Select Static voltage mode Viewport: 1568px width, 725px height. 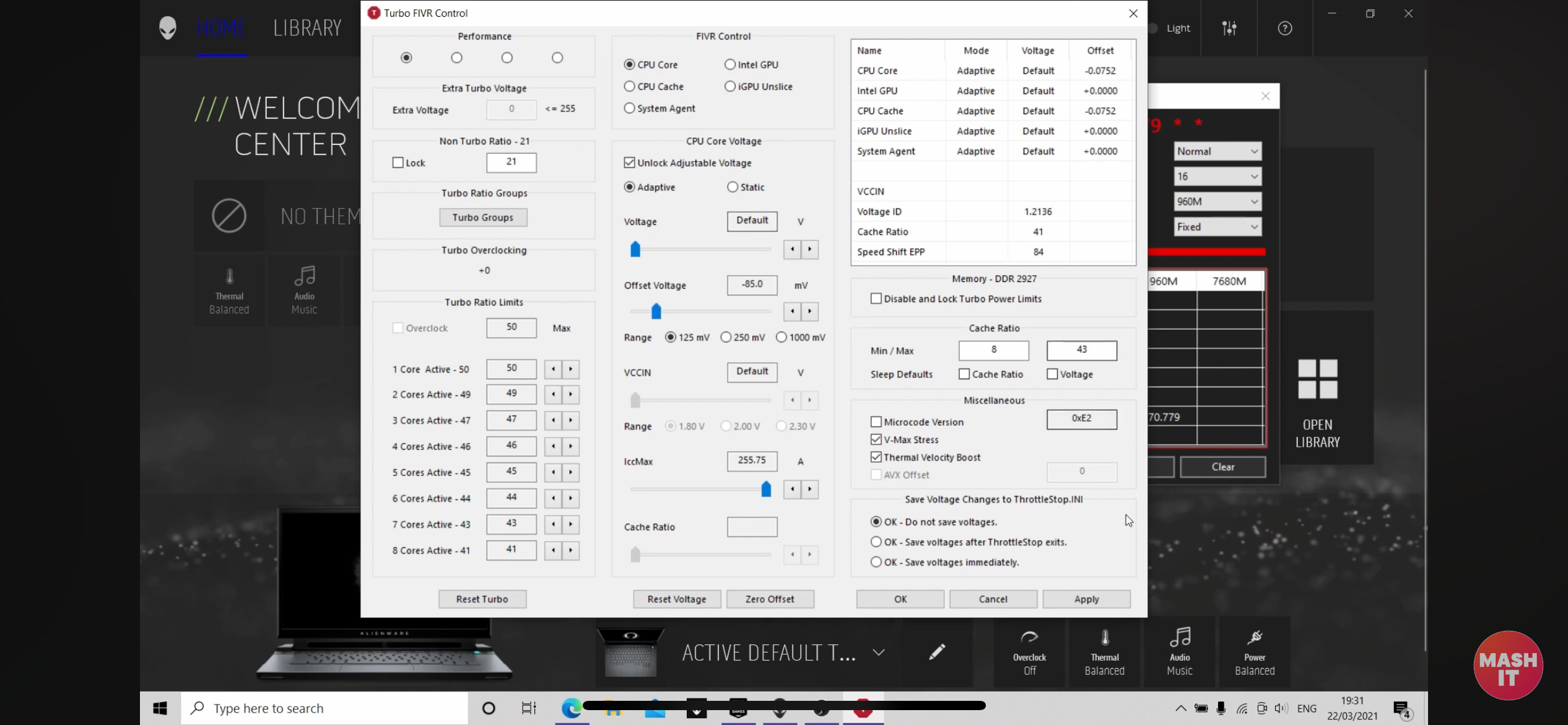(x=733, y=187)
